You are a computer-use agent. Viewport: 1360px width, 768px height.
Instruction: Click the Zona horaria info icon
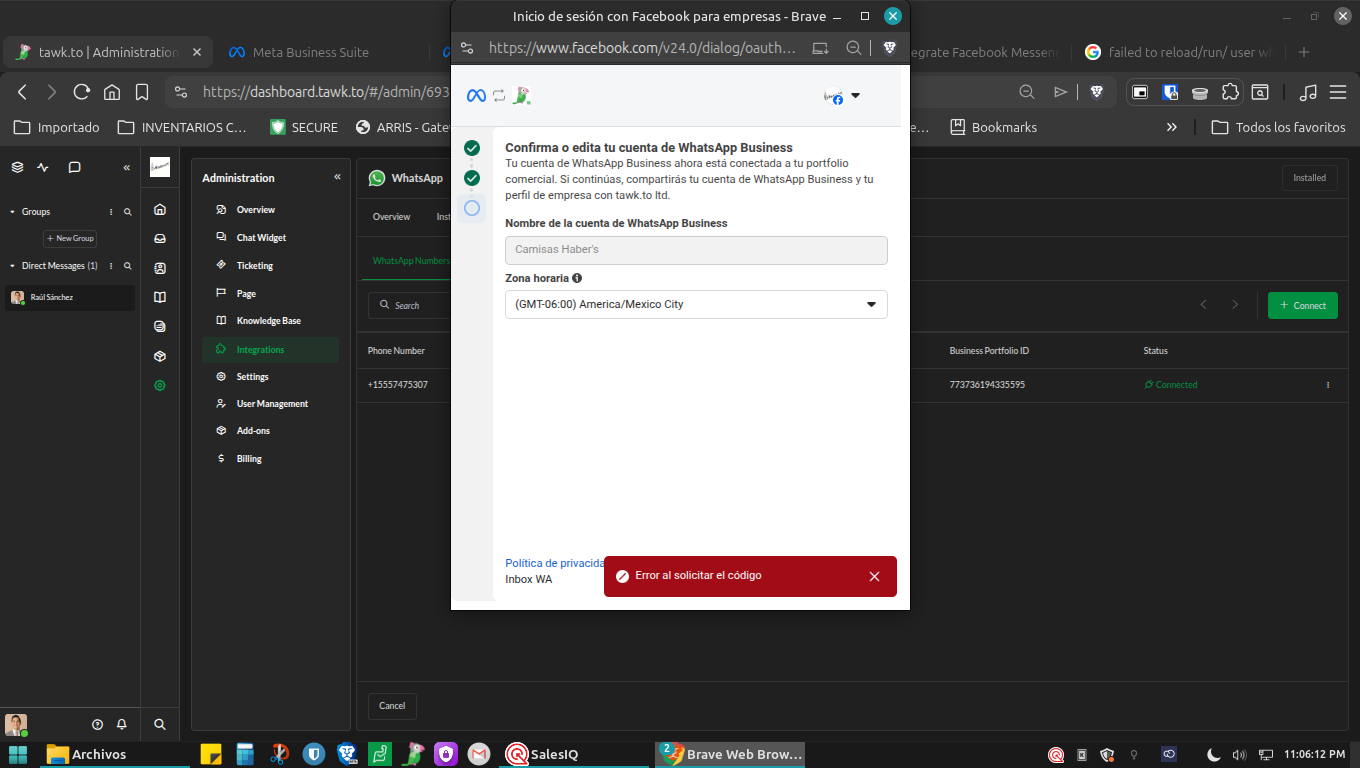[x=577, y=278]
